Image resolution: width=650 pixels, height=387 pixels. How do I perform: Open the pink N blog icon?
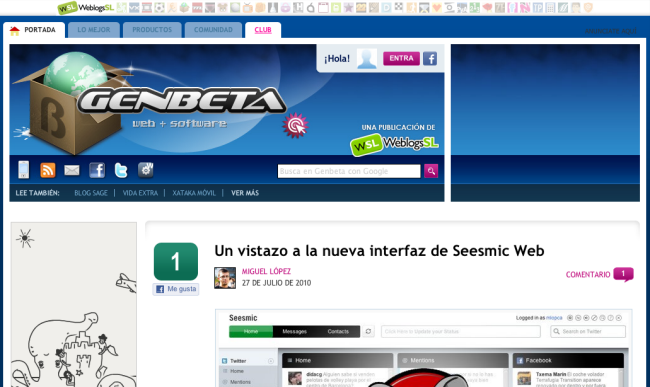525,7
